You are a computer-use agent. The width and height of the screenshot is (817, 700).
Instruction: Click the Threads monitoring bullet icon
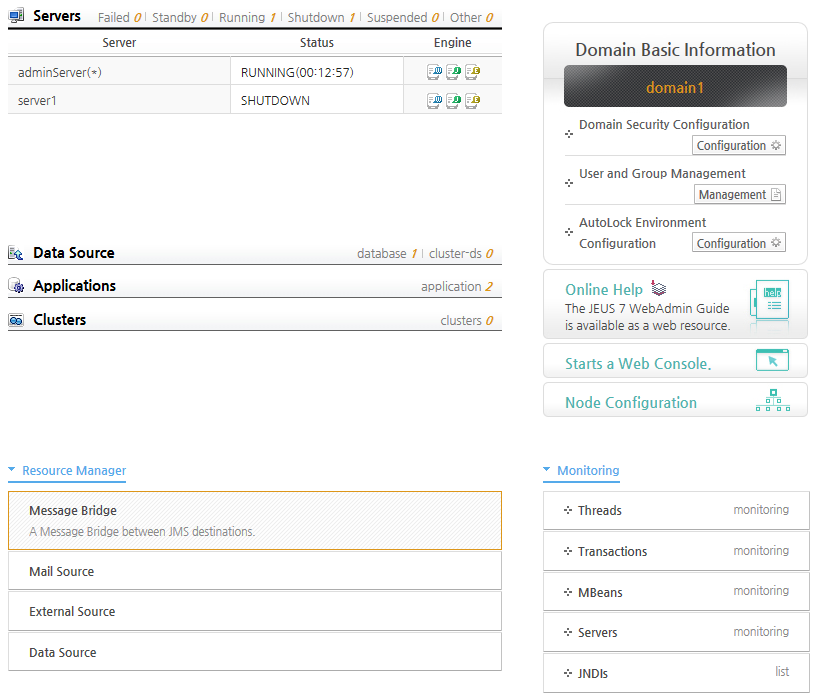[568, 510]
